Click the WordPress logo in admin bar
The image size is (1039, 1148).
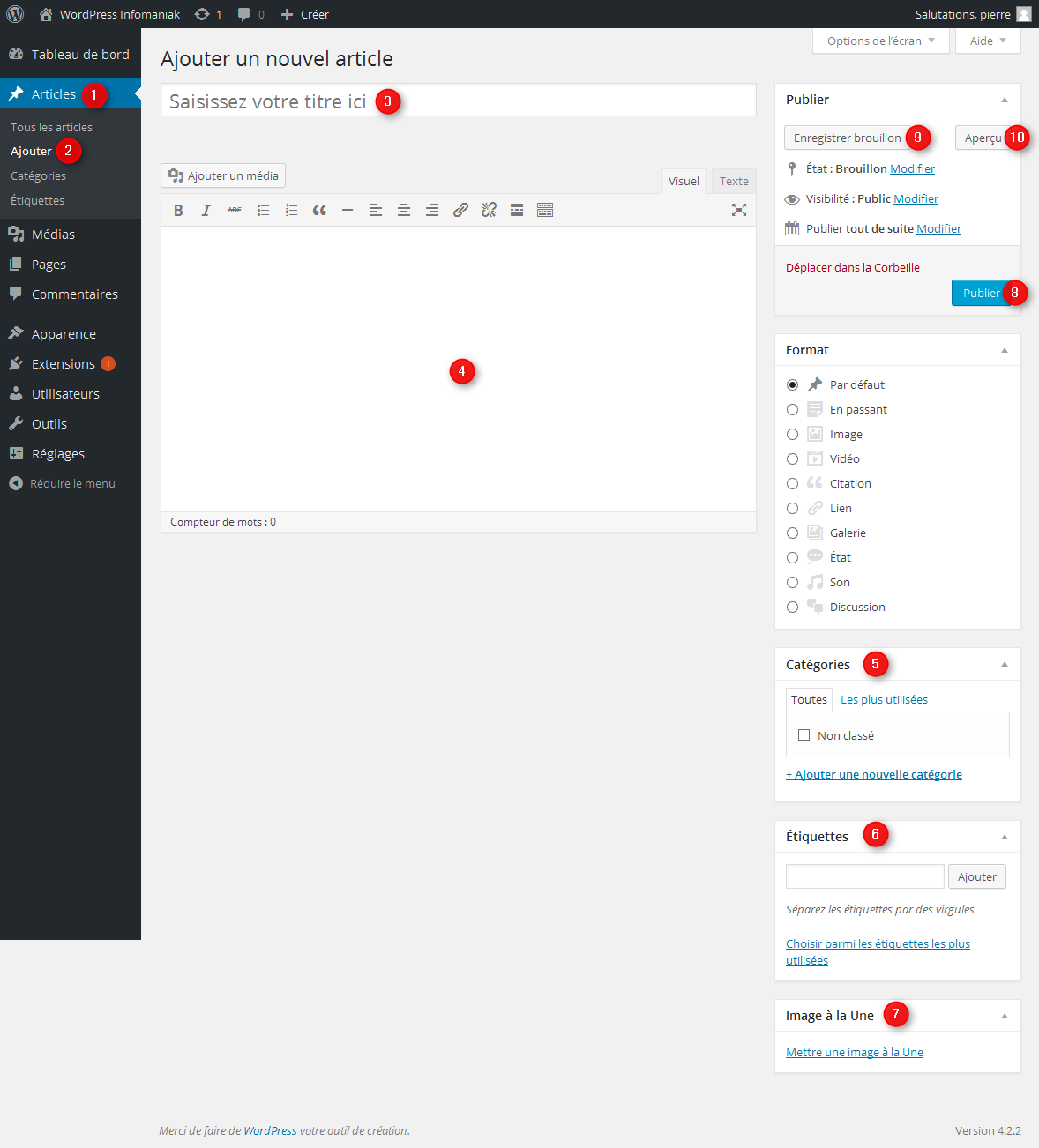pyautogui.click(x=15, y=14)
